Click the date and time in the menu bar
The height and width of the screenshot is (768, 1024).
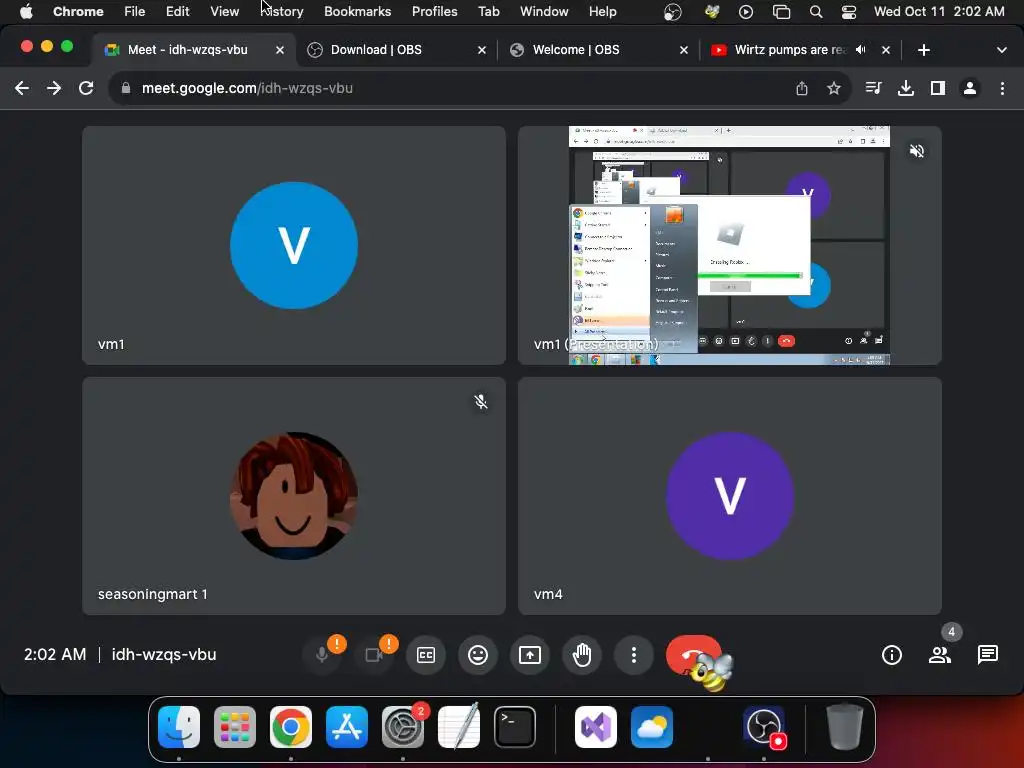point(939,11)
